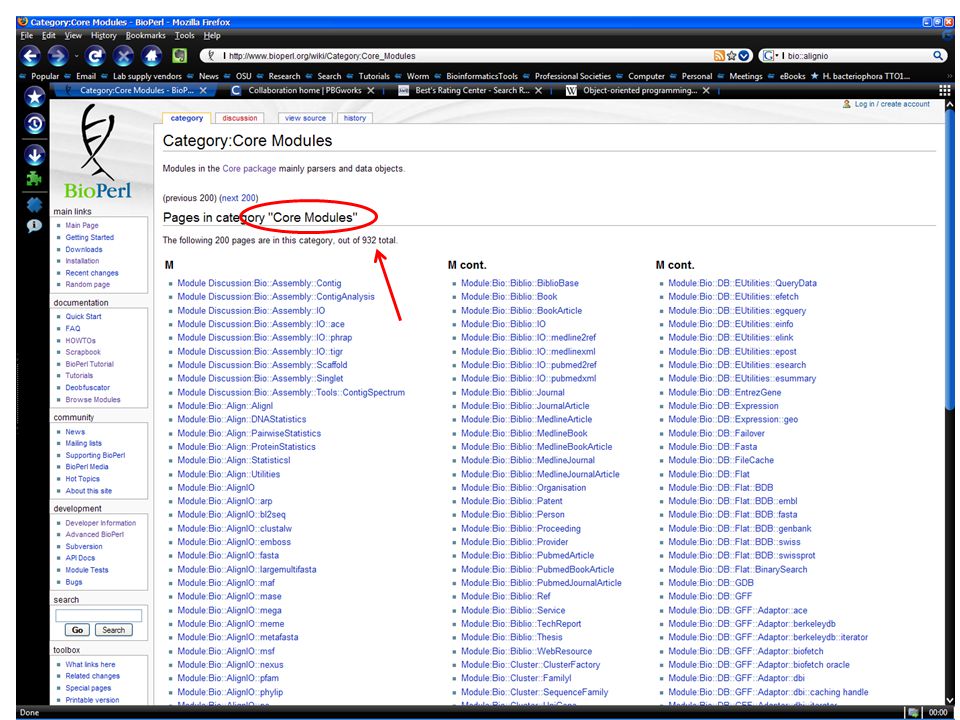Close the Collaboration home PBworks tab

point(370,91)
